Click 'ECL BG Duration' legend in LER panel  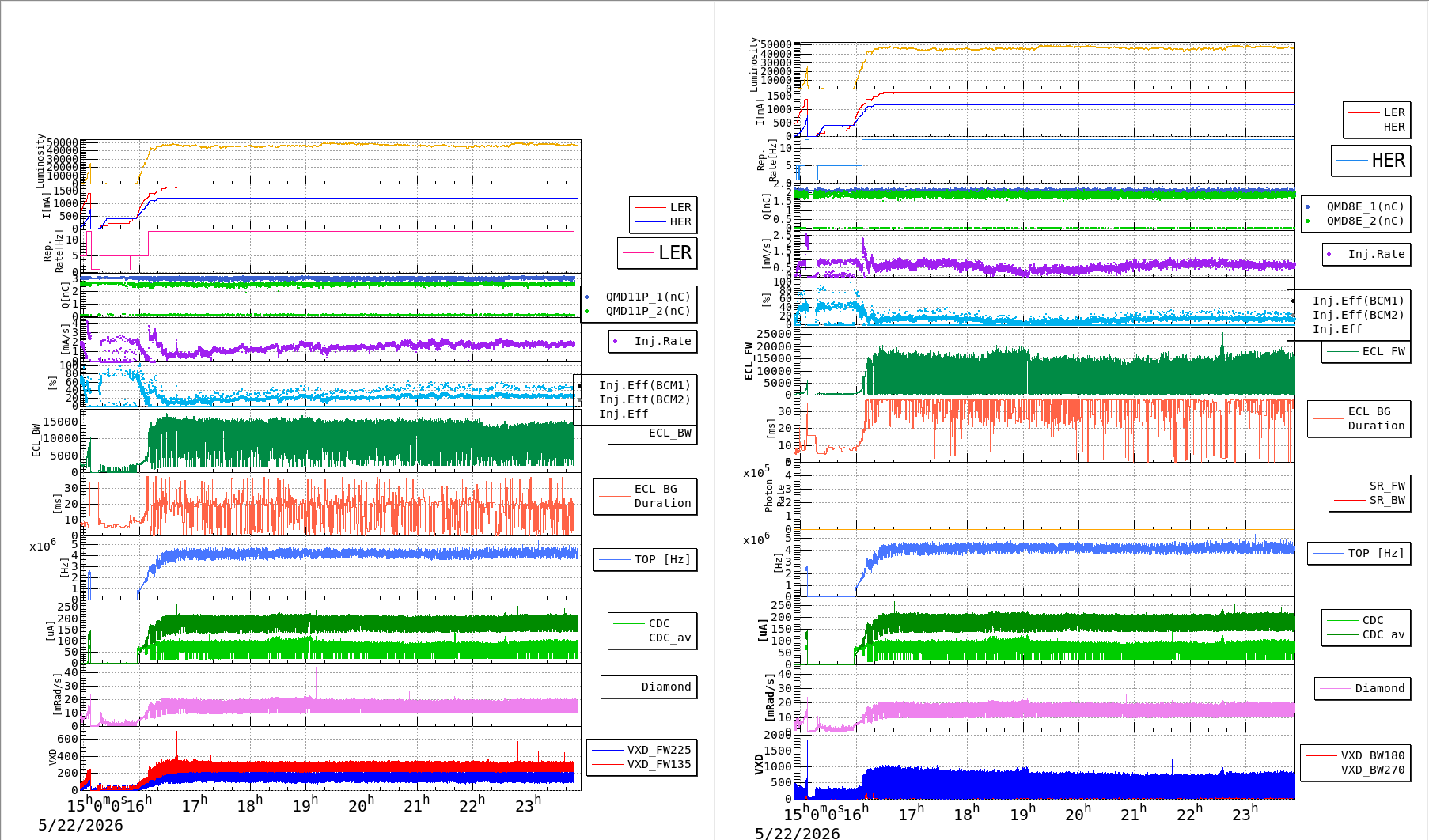click(x=646, y=496)
